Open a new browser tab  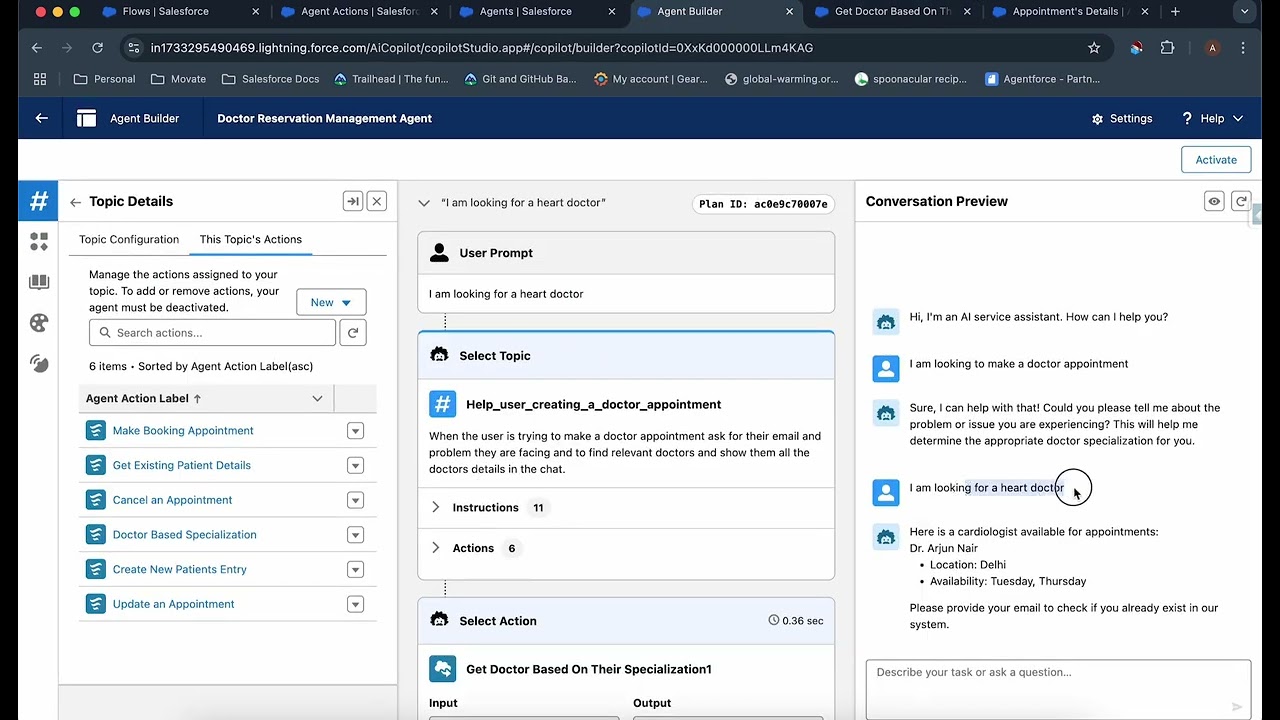(x=1175, y=12)
